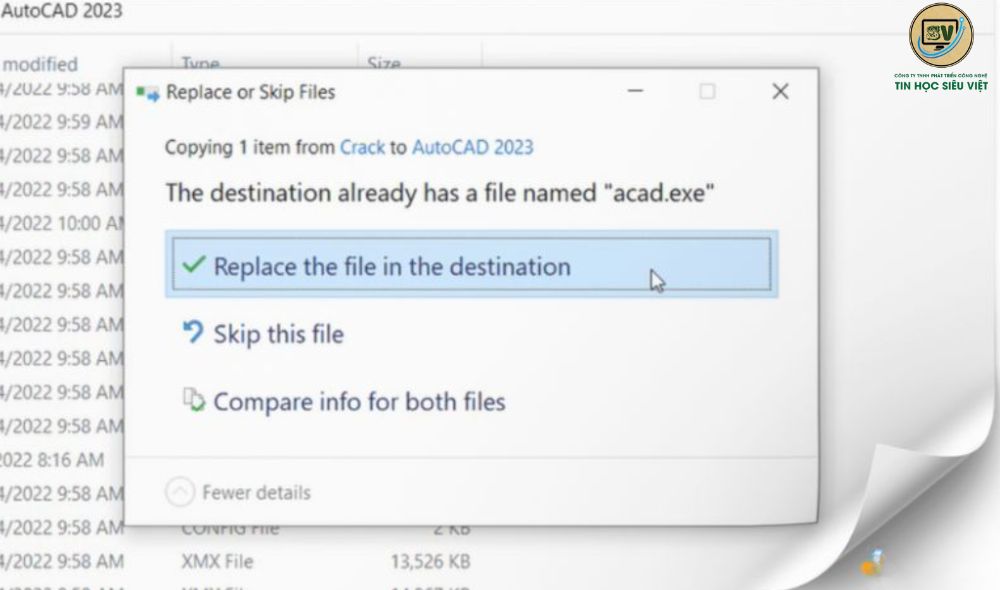Choose Replace the file in the destination
The height and width of the screenshot is (590, 1000).
(x=471, y=265)
